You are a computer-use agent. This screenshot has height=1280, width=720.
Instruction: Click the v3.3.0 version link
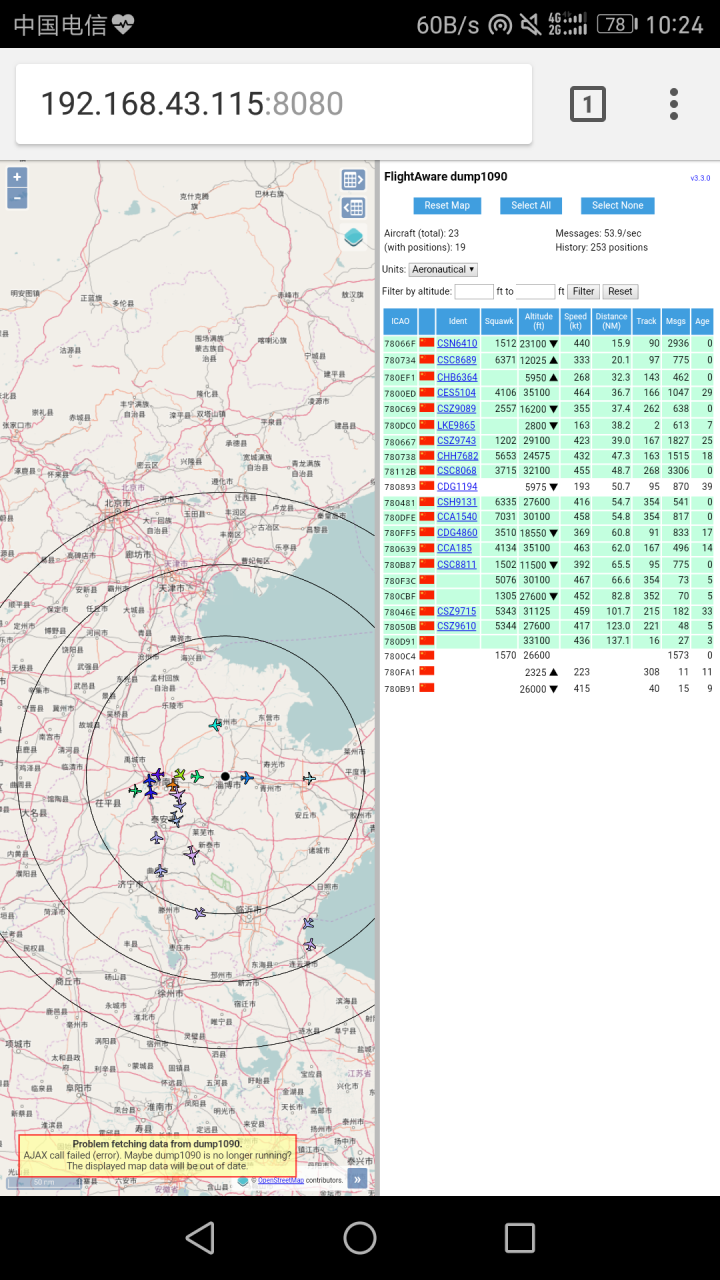tap(700, 178)
